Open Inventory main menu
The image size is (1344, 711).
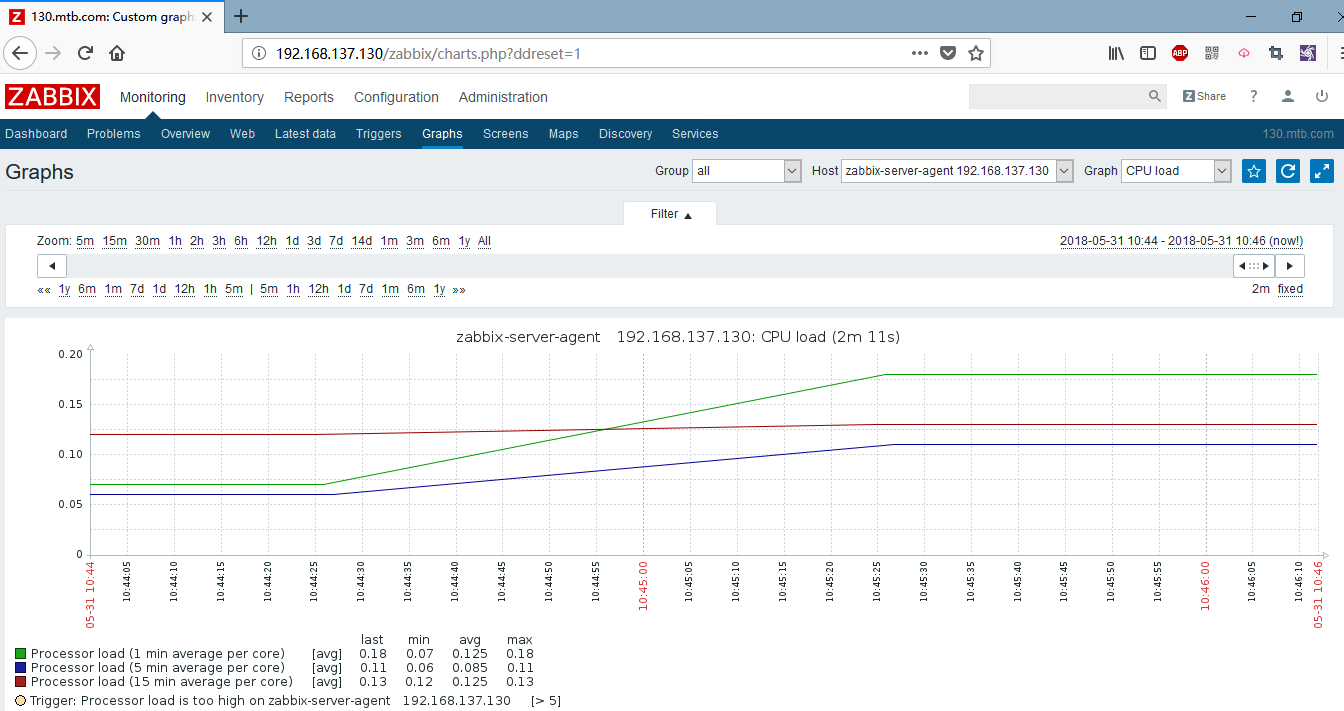[235, 97]
